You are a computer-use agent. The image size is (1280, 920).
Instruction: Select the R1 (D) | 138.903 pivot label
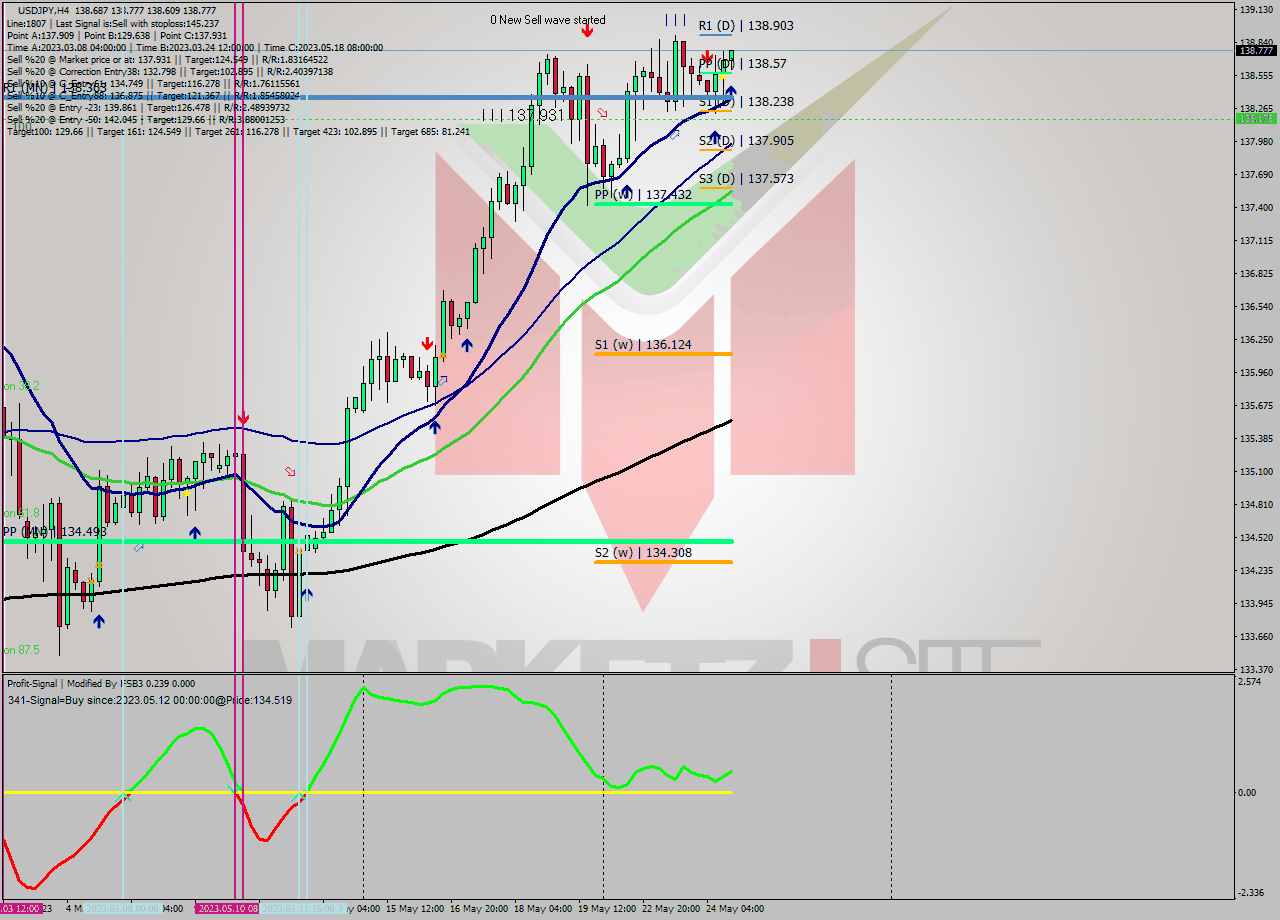tap(746, 26)
